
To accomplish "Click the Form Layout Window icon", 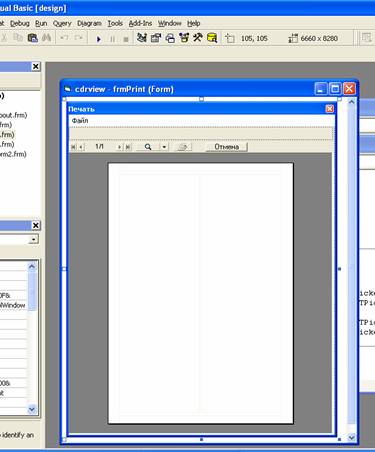I will [170, 38].
